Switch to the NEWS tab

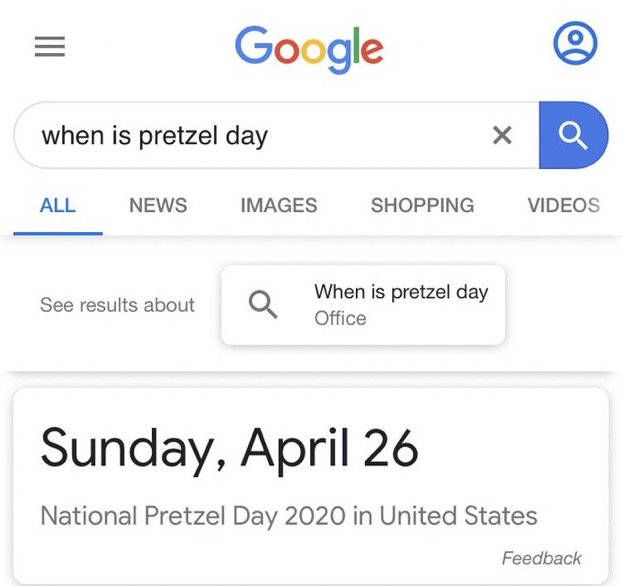click(x=158, y=206)
